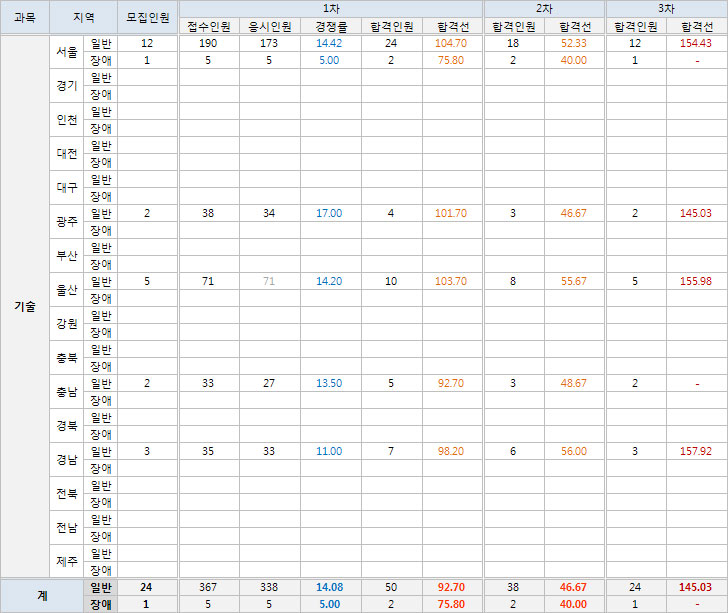Select the 대전 region cell
This screenshot has width=728, height=613.
[x=66, y=153]
